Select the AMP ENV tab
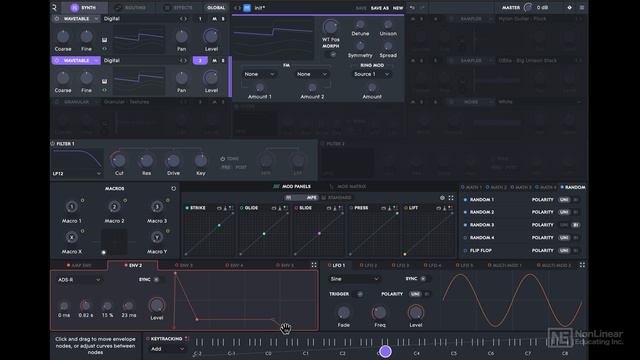This screenshot has width=640, height=360. [x=79, y=265]
